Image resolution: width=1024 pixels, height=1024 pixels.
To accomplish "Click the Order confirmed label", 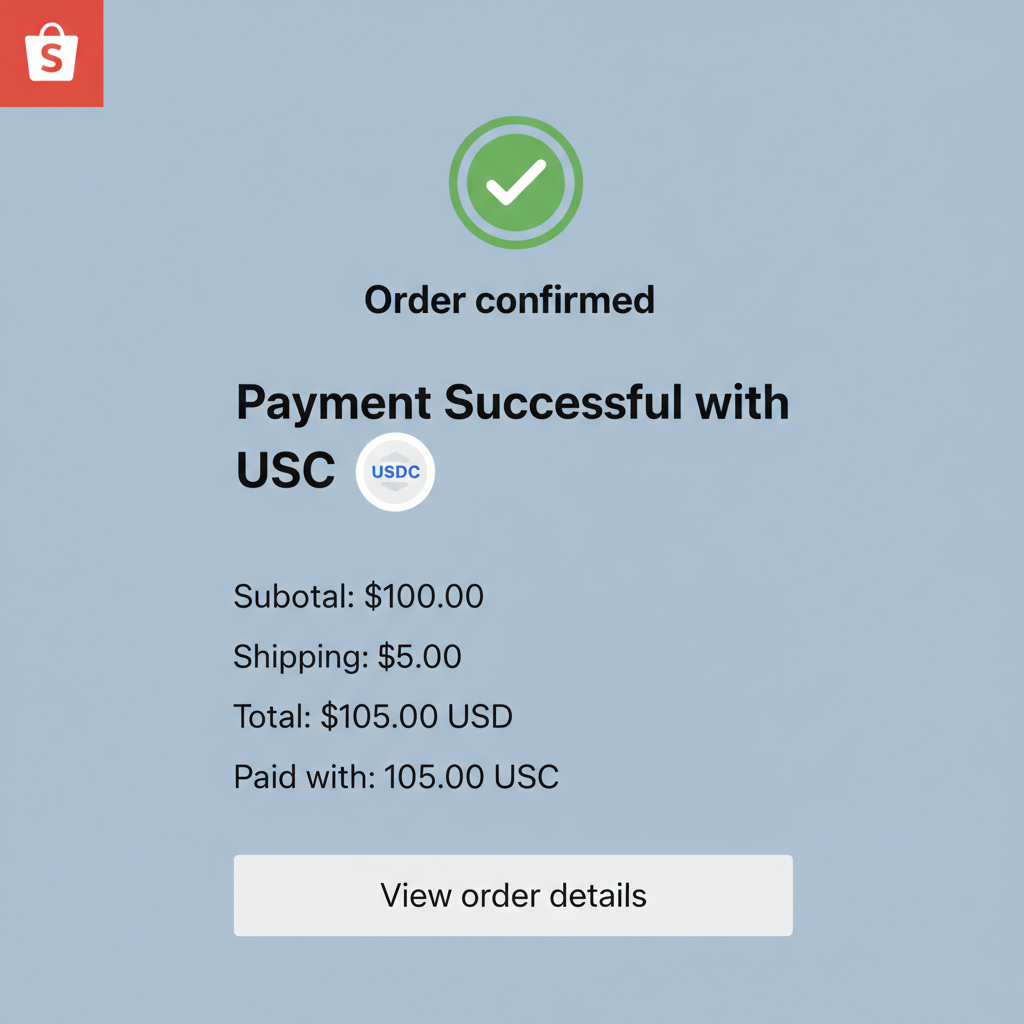I will click(509, 299).
